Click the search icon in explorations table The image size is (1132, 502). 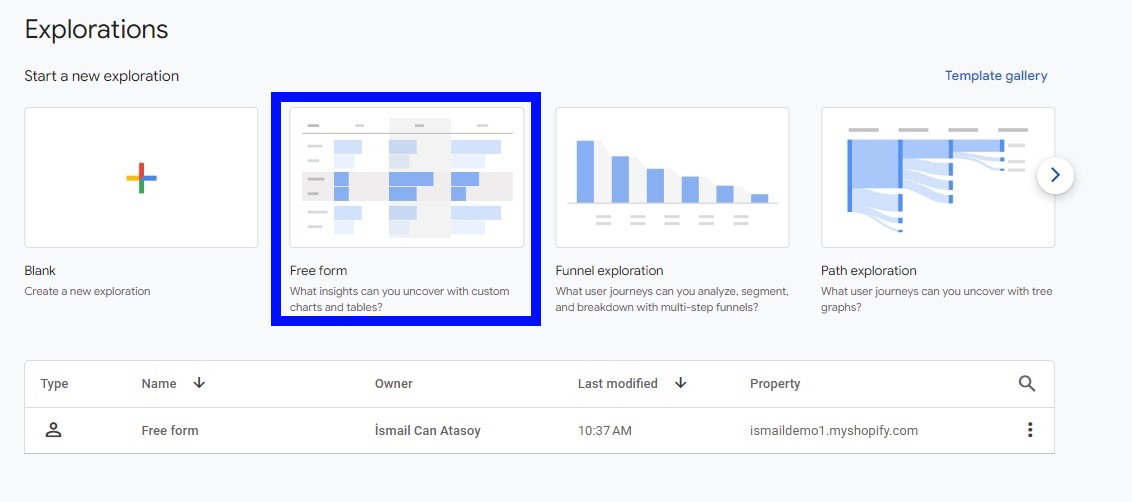click(x=1027, y=384)
